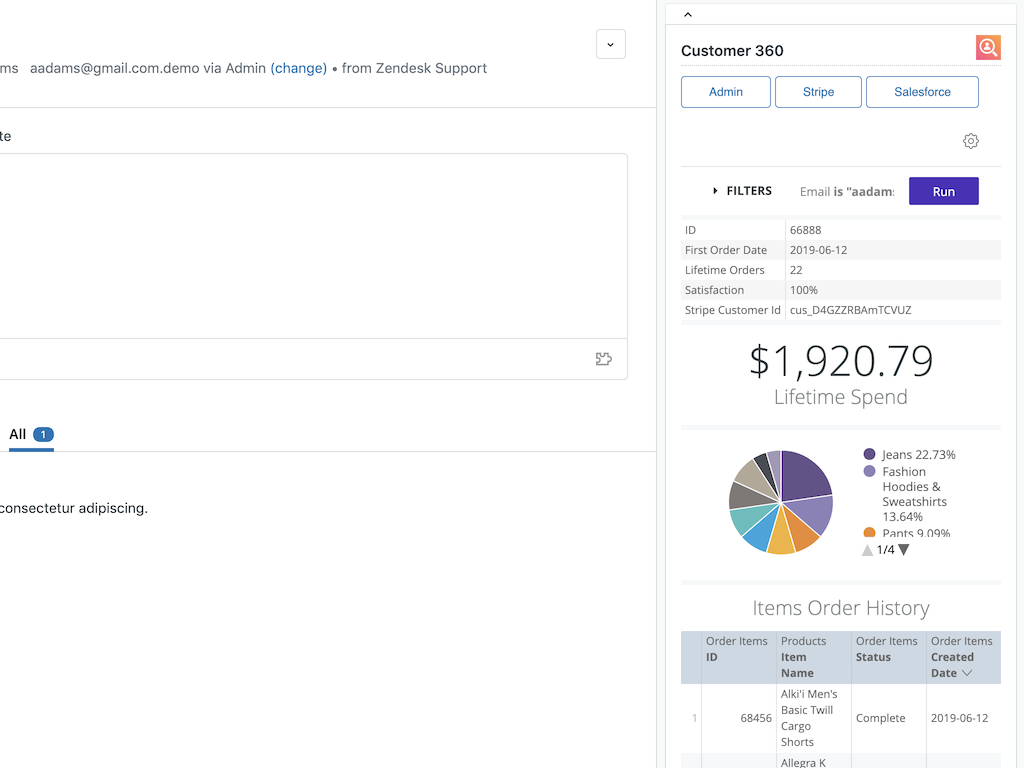Image resolution: width=1024 pixels, height=768 pixels.
Task: Click the Customer 360 app icon
Action: coord(988,47)
